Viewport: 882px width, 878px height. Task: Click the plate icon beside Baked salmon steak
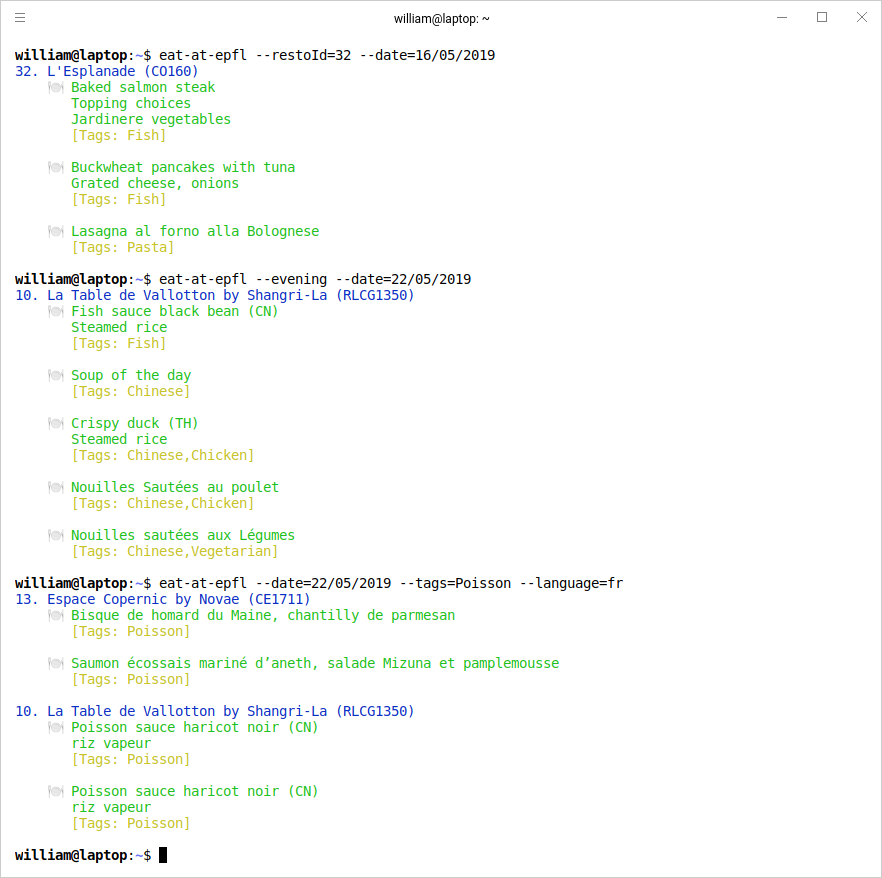pyautogui.click(x=56, y=88)
